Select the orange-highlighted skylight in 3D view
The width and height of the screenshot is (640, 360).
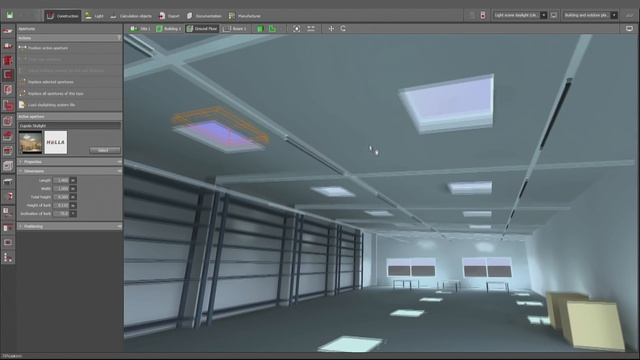(220, 130)
